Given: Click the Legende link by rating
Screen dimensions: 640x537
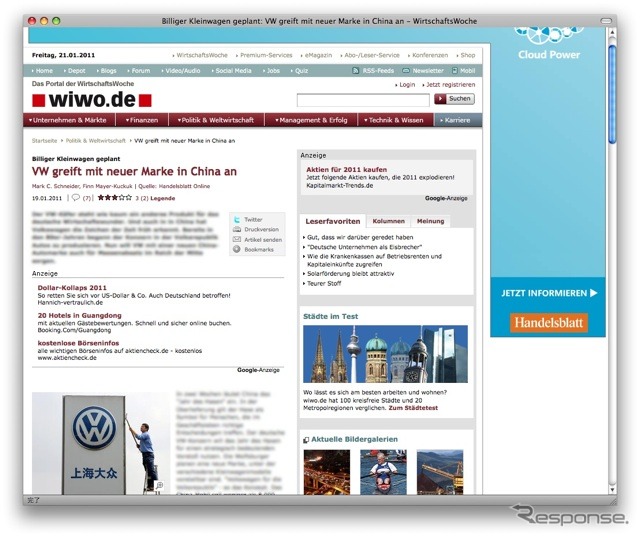Looking at the screenshot, I should (162, 198).
